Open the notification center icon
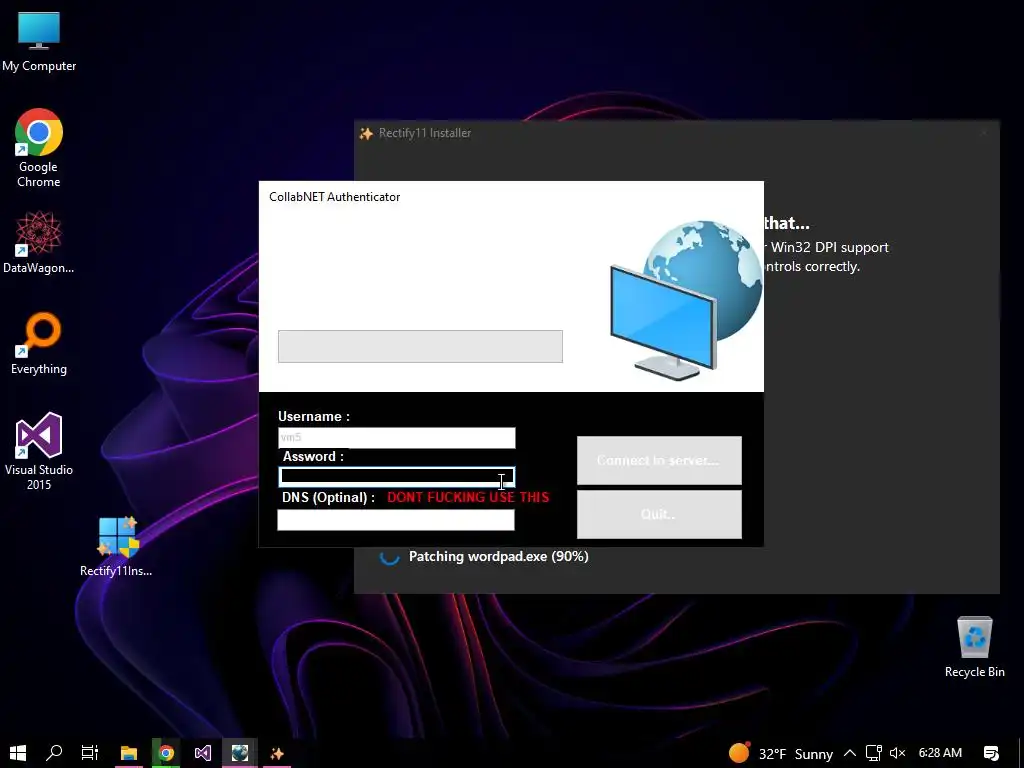The height and width of the screenshot is (768, 1024). tap(991, 754)
